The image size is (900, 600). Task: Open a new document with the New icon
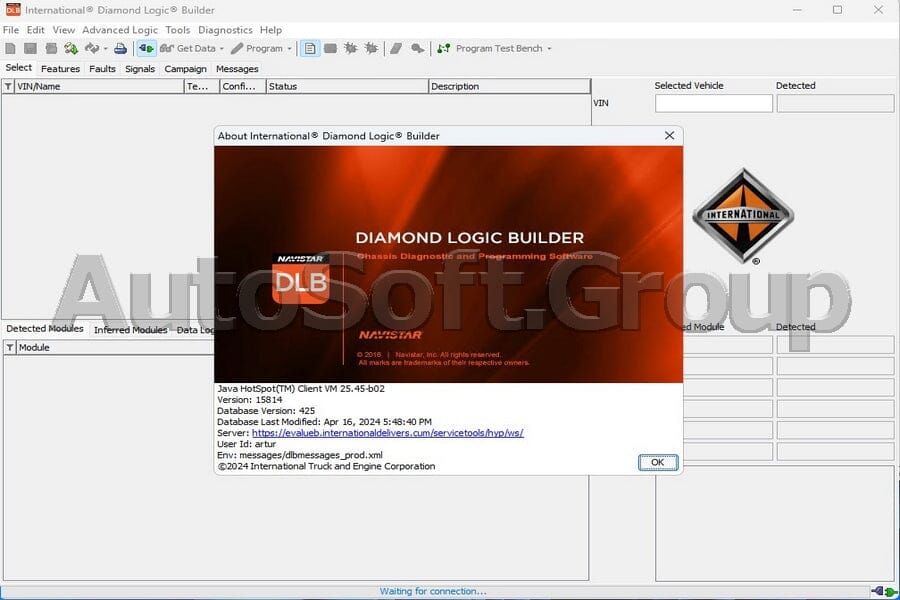[11, 48]
